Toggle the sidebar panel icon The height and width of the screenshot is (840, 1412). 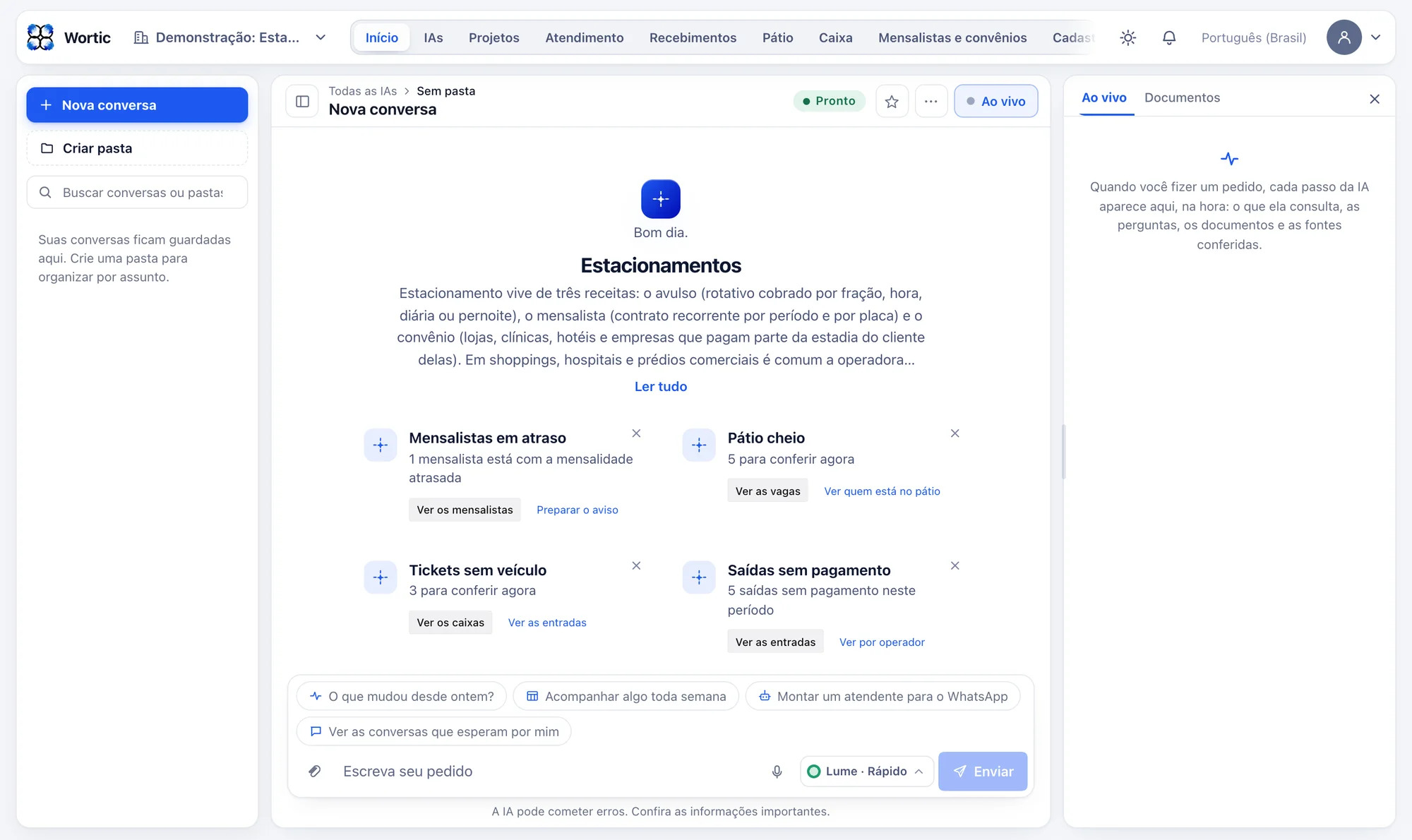coord(302,101)
